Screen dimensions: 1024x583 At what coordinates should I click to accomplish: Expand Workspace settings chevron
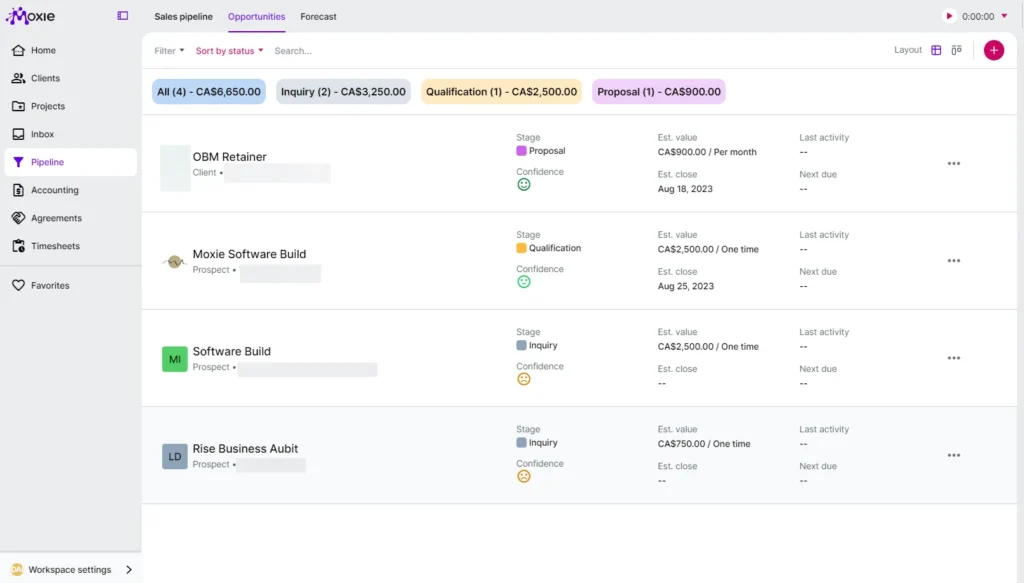pyautogui.click(x=129, y=570)
